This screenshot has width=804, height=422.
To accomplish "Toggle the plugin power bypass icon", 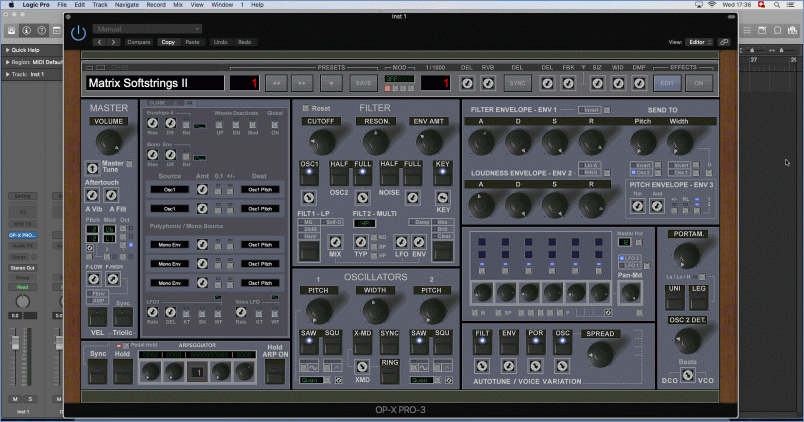I will [78, 33].
